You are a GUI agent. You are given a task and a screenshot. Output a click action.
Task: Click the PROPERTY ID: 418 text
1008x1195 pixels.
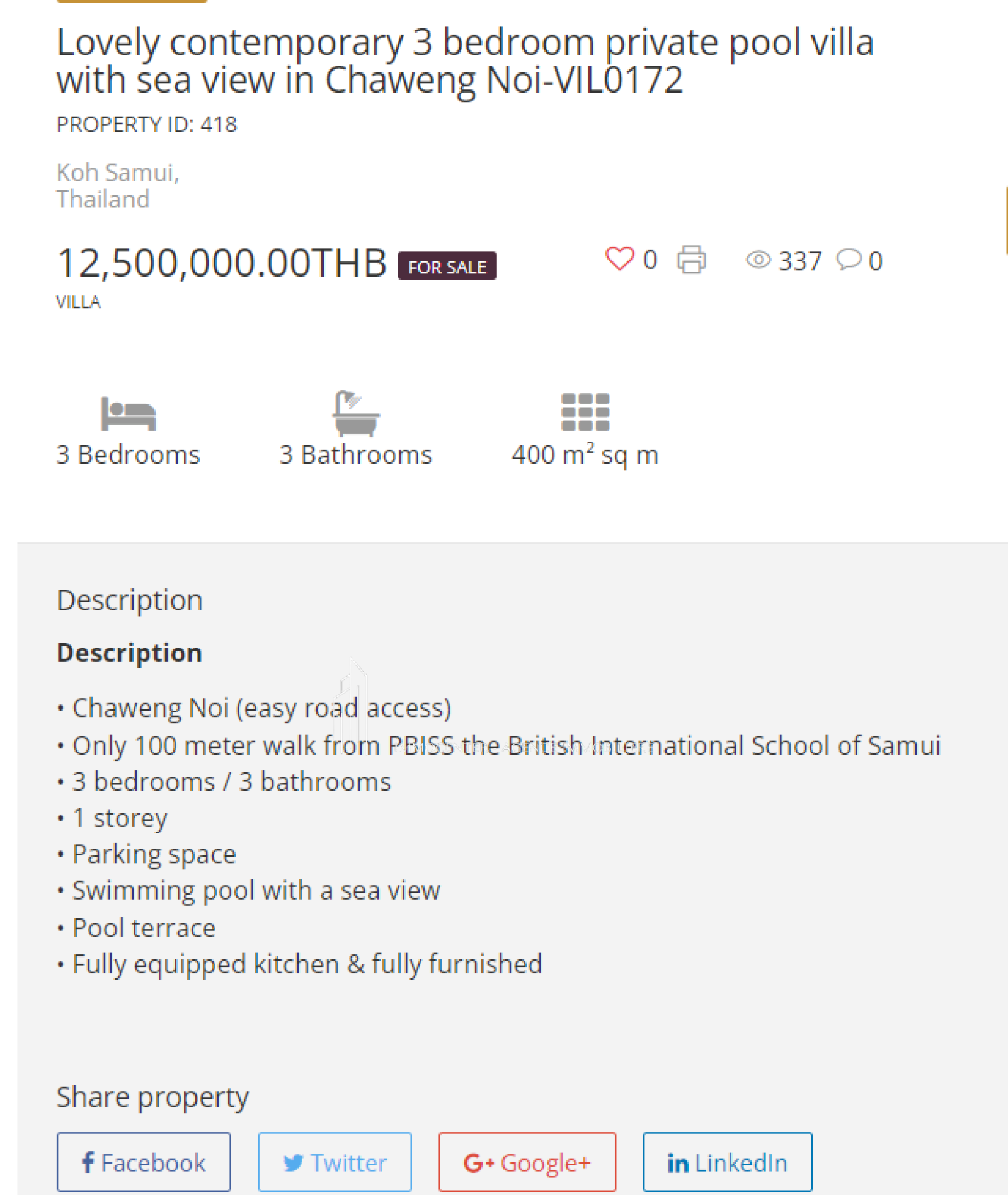point(147,125)
